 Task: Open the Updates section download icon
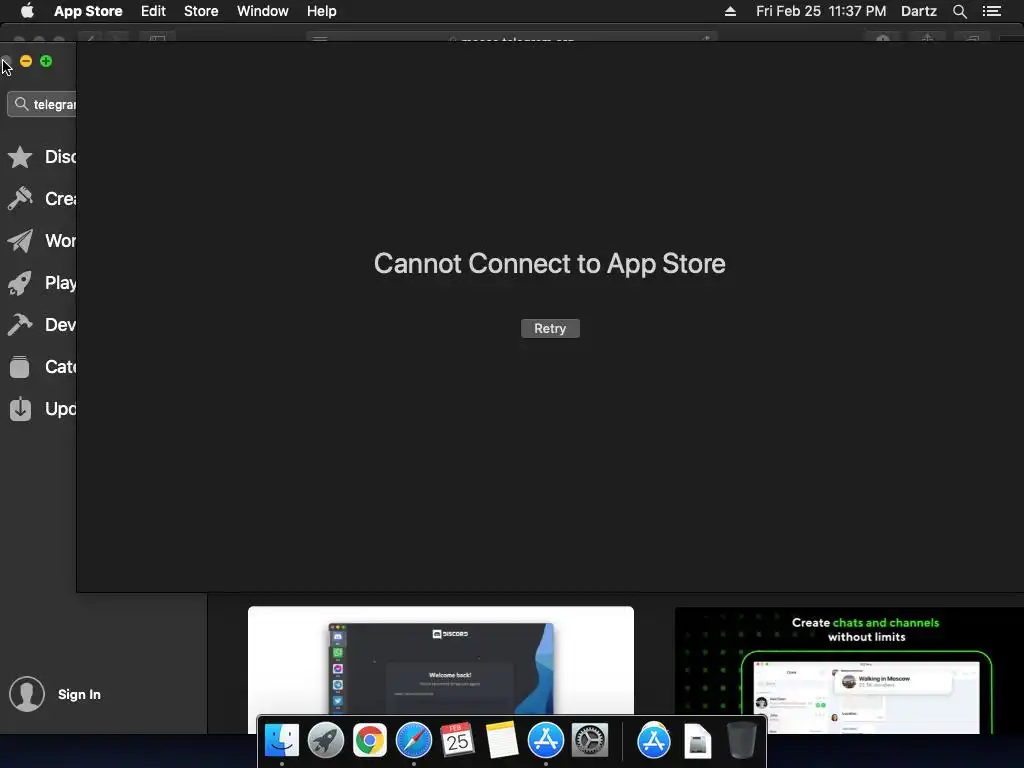coord(20,409)
